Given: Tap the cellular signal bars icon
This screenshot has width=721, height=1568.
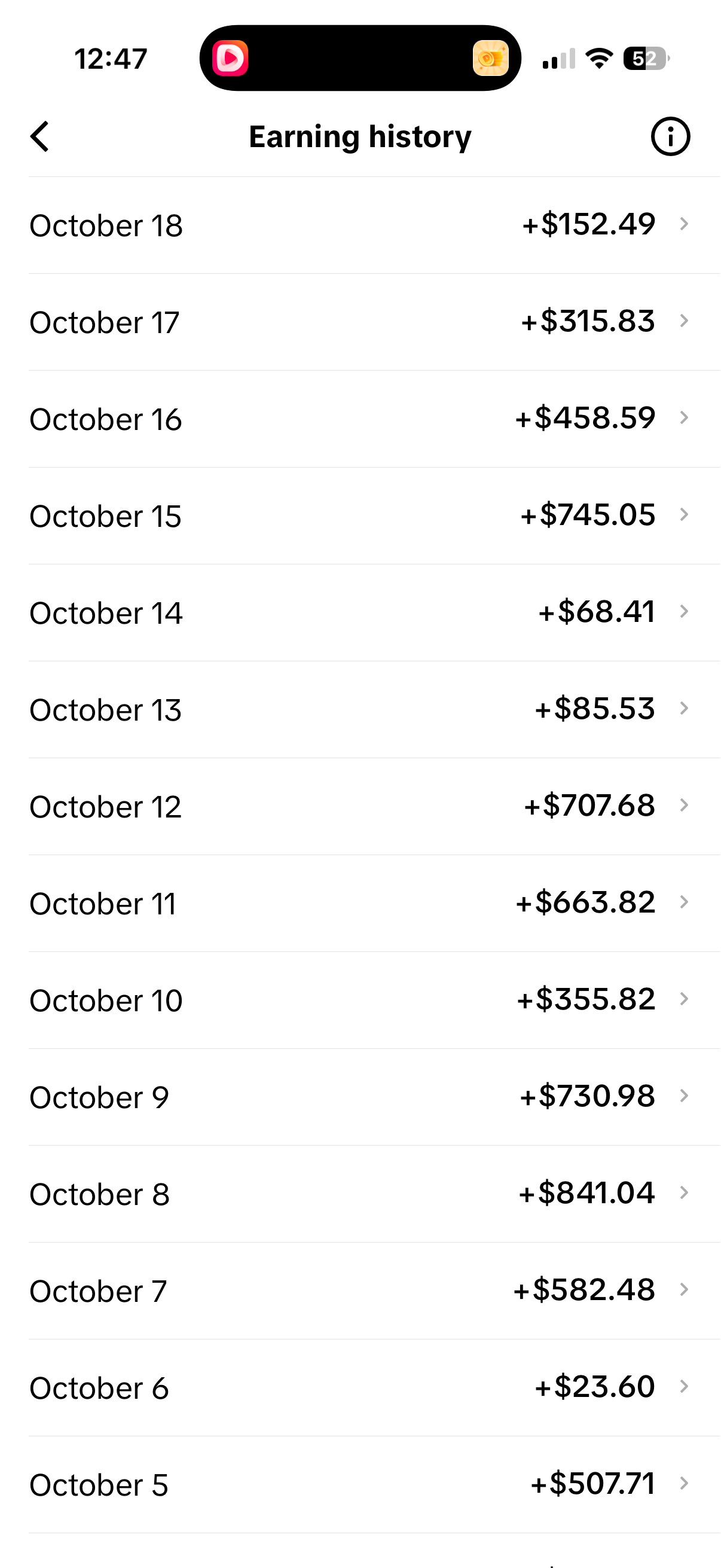Looking at the screenshot, I should click(x=558, y=59).
